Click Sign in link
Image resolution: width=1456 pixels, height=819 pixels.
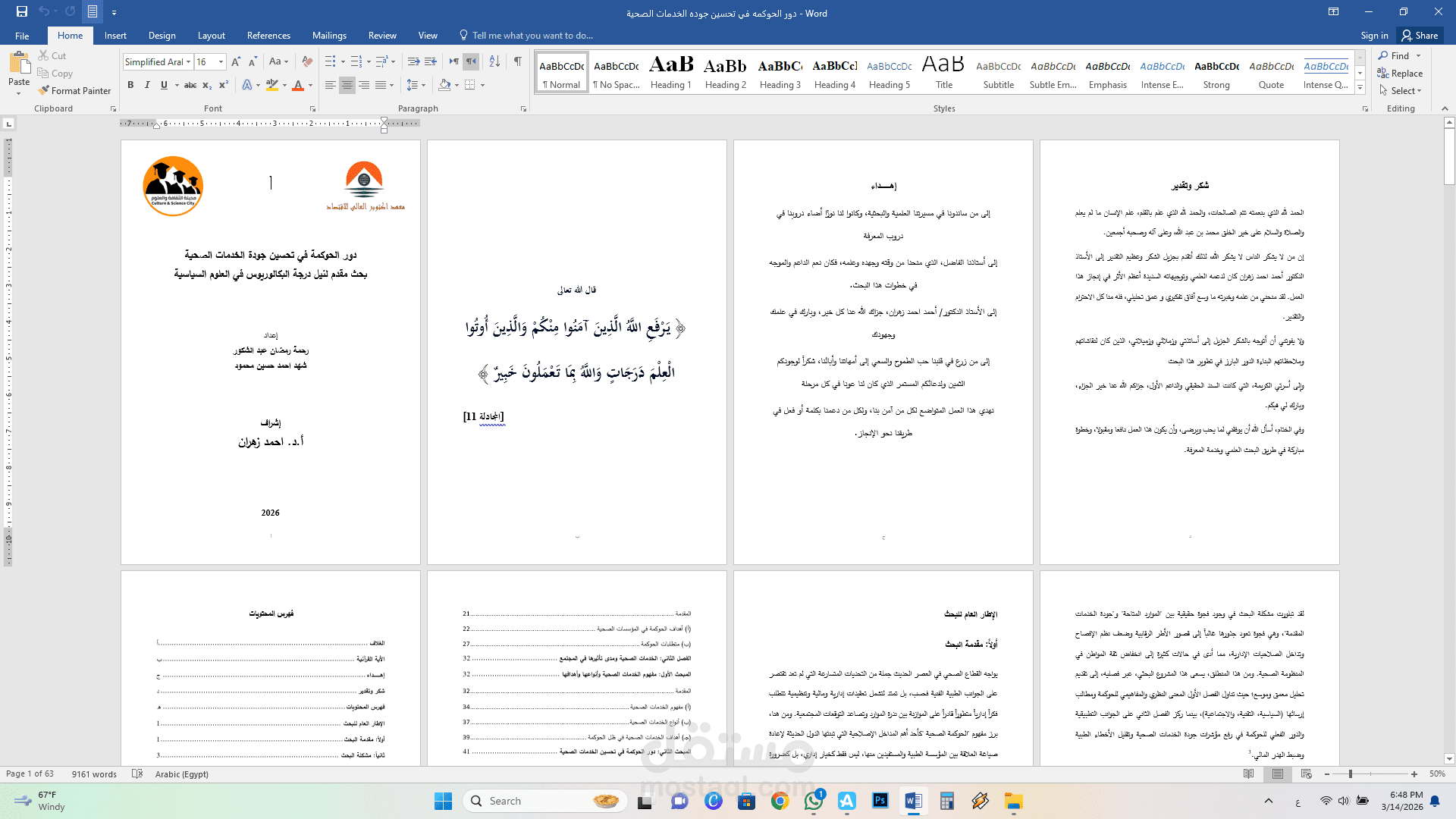pos(1374,36)
